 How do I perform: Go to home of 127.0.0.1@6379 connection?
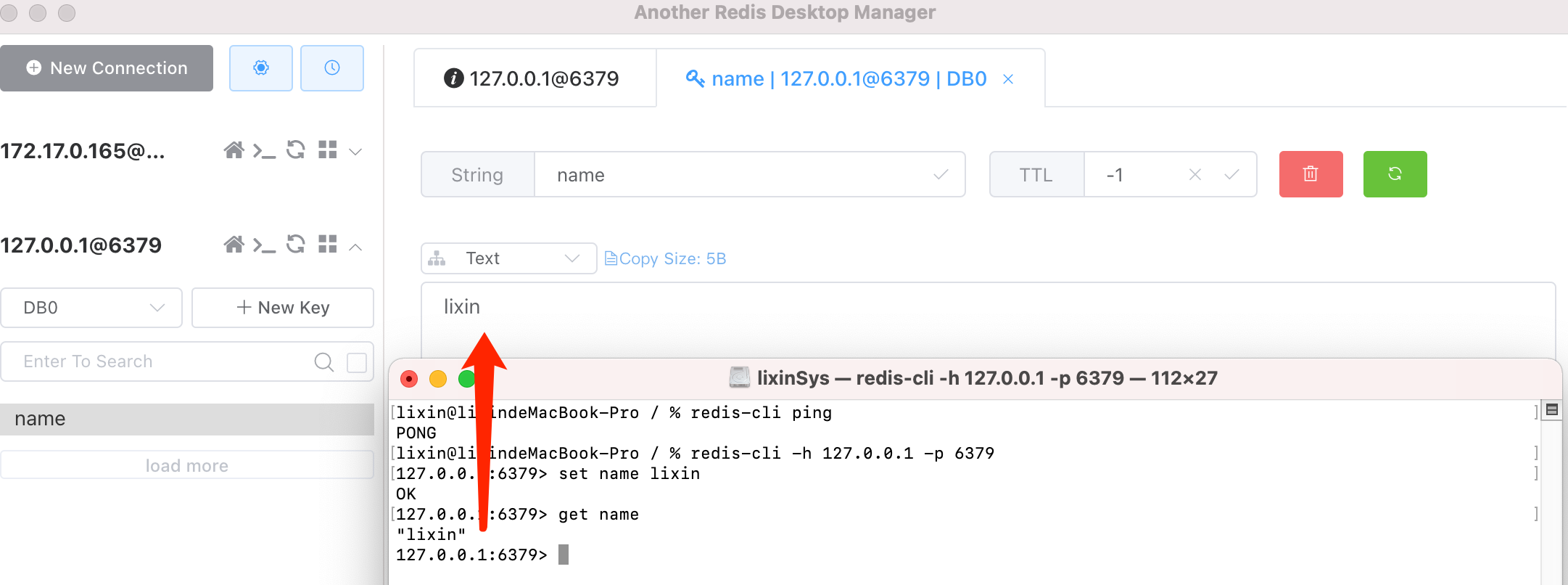pos(234,245)
